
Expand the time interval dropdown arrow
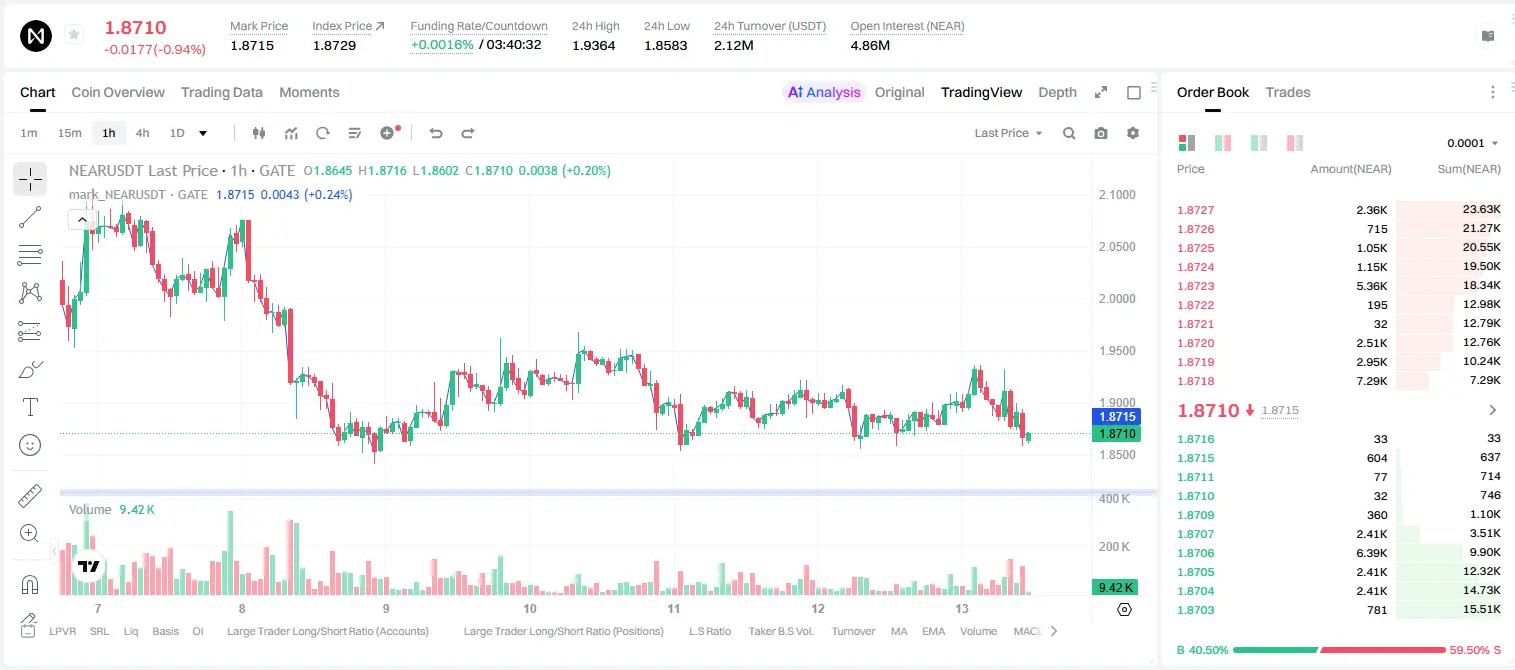point(203,133)
